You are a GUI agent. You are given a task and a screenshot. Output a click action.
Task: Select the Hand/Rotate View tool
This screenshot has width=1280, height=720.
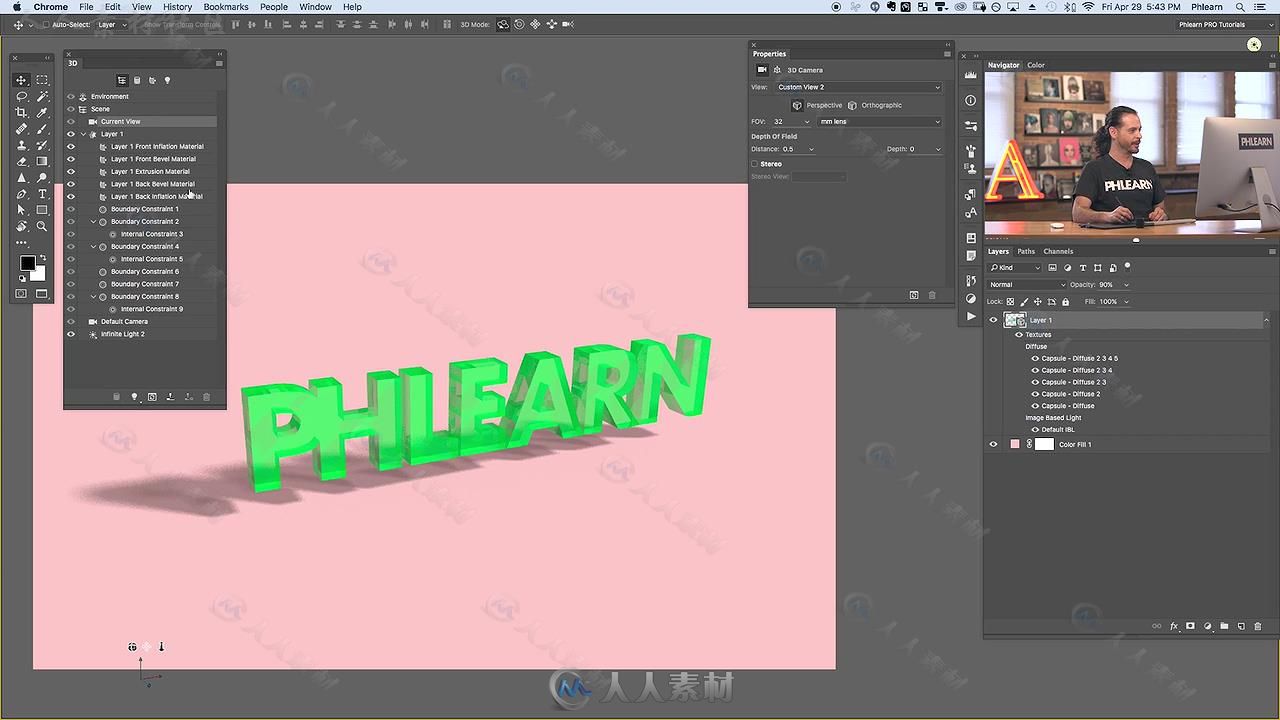[x=21, y=226]
